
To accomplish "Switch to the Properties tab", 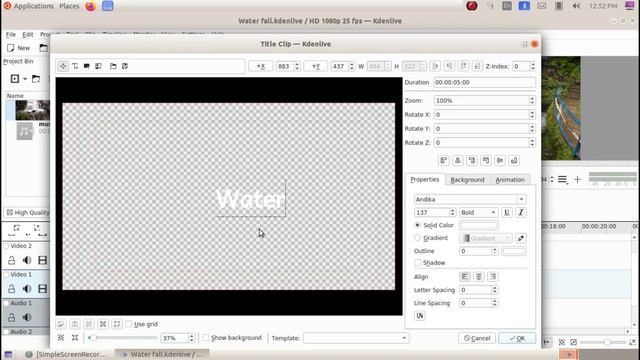I will click(x=424, y=180).
